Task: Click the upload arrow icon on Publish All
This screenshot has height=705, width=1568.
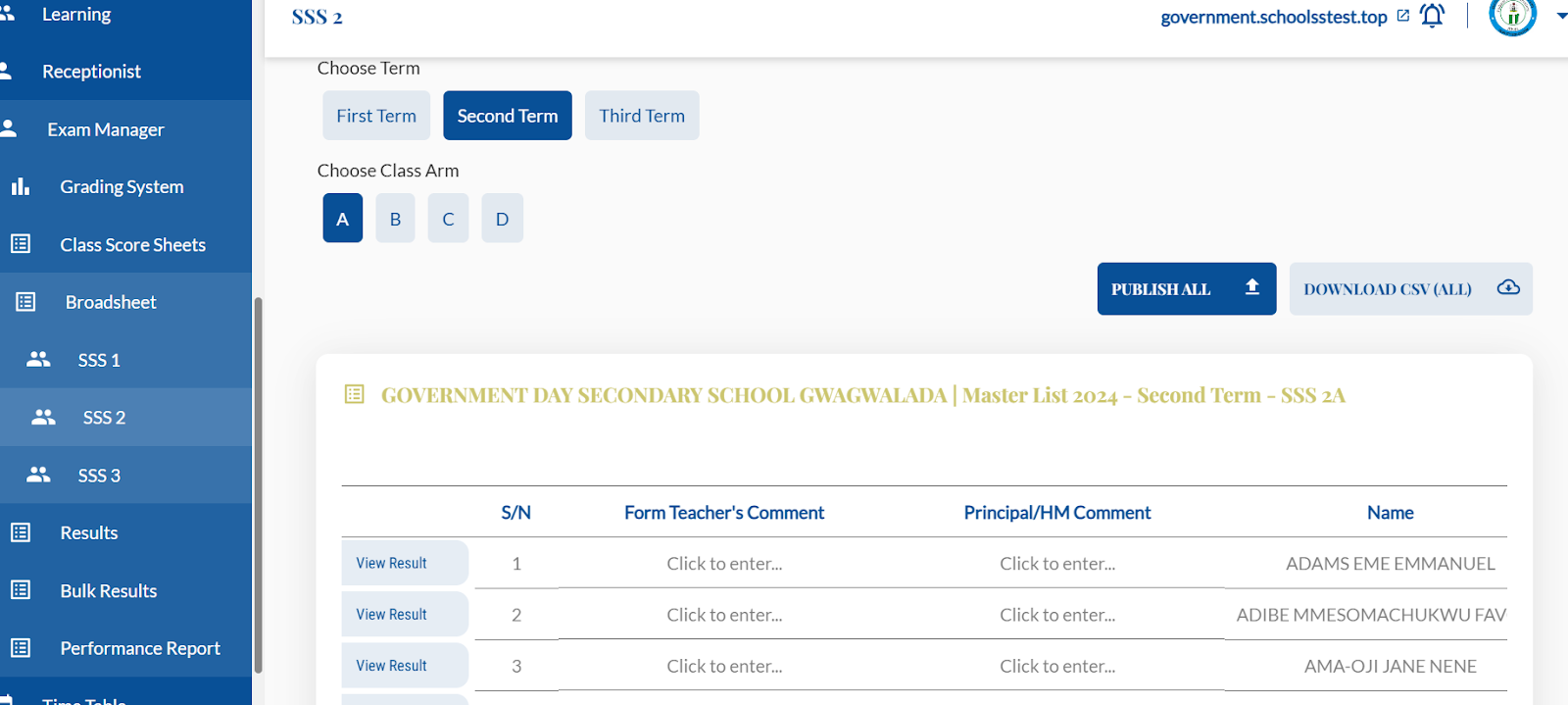Action: point(1251,287)
